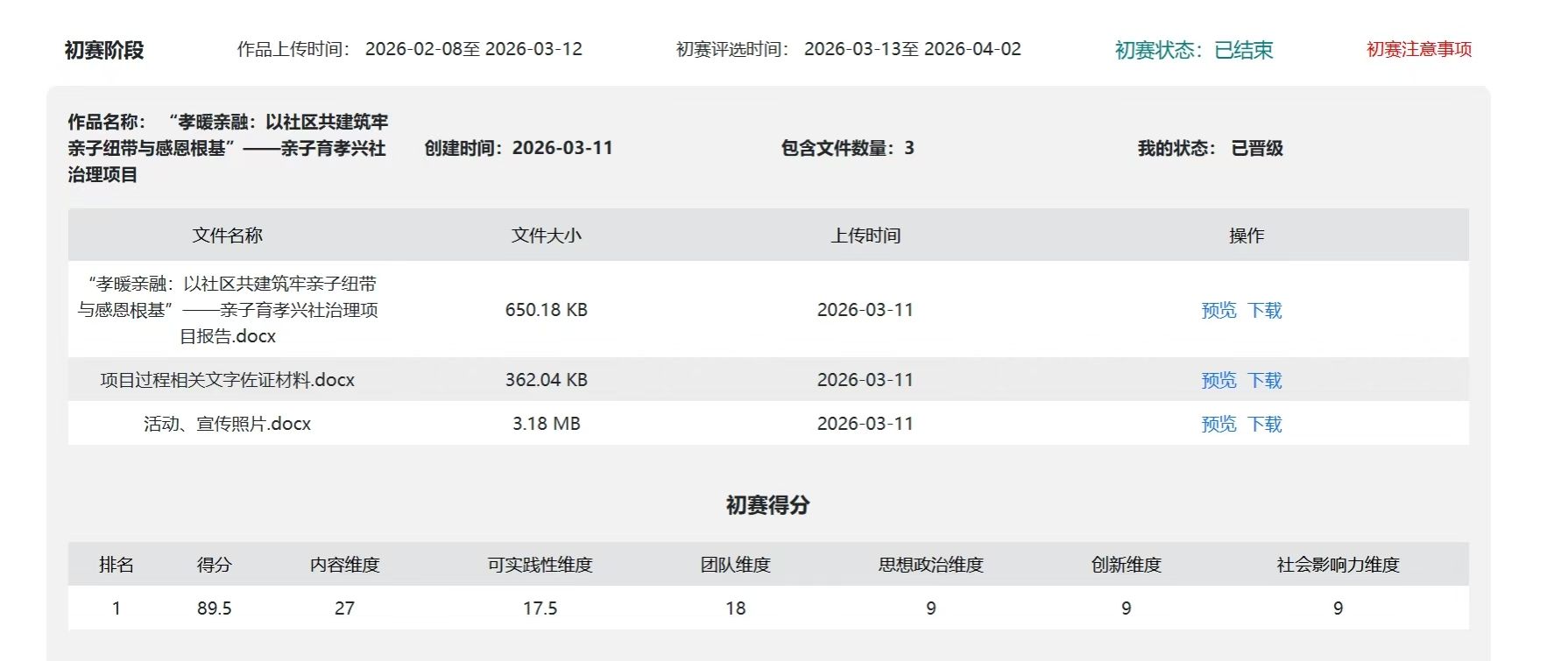This screenshot has width=1568, height=661.
Task: Download 活动、宣传照片.docx
Action: pos(1265,424)
